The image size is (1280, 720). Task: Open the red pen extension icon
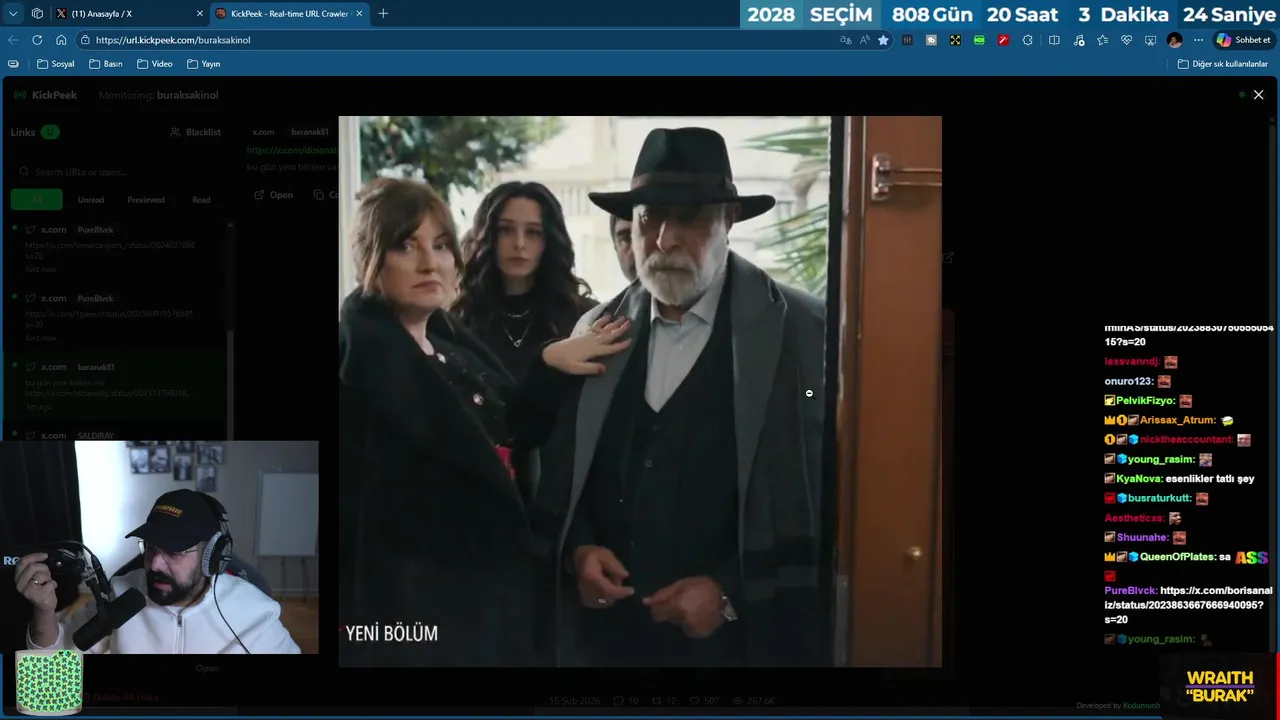(1003, 40)
